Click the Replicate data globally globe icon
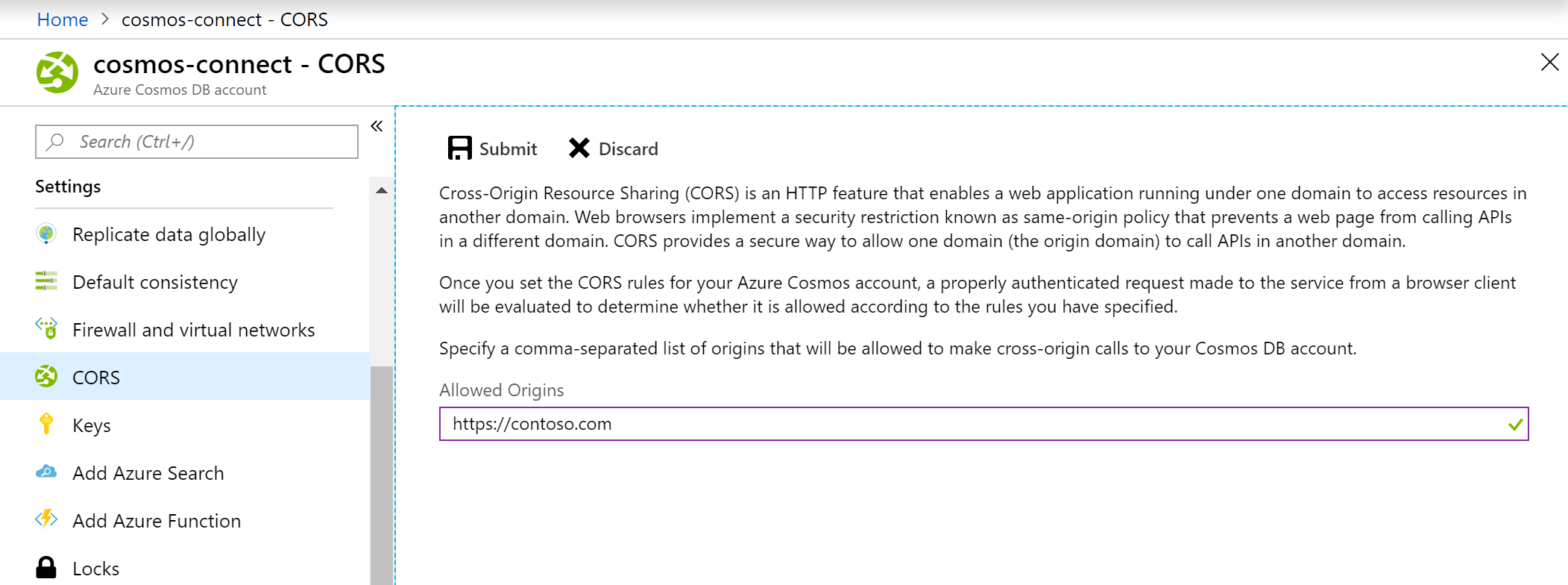1568x585 pixels. (x=46, y=234)
